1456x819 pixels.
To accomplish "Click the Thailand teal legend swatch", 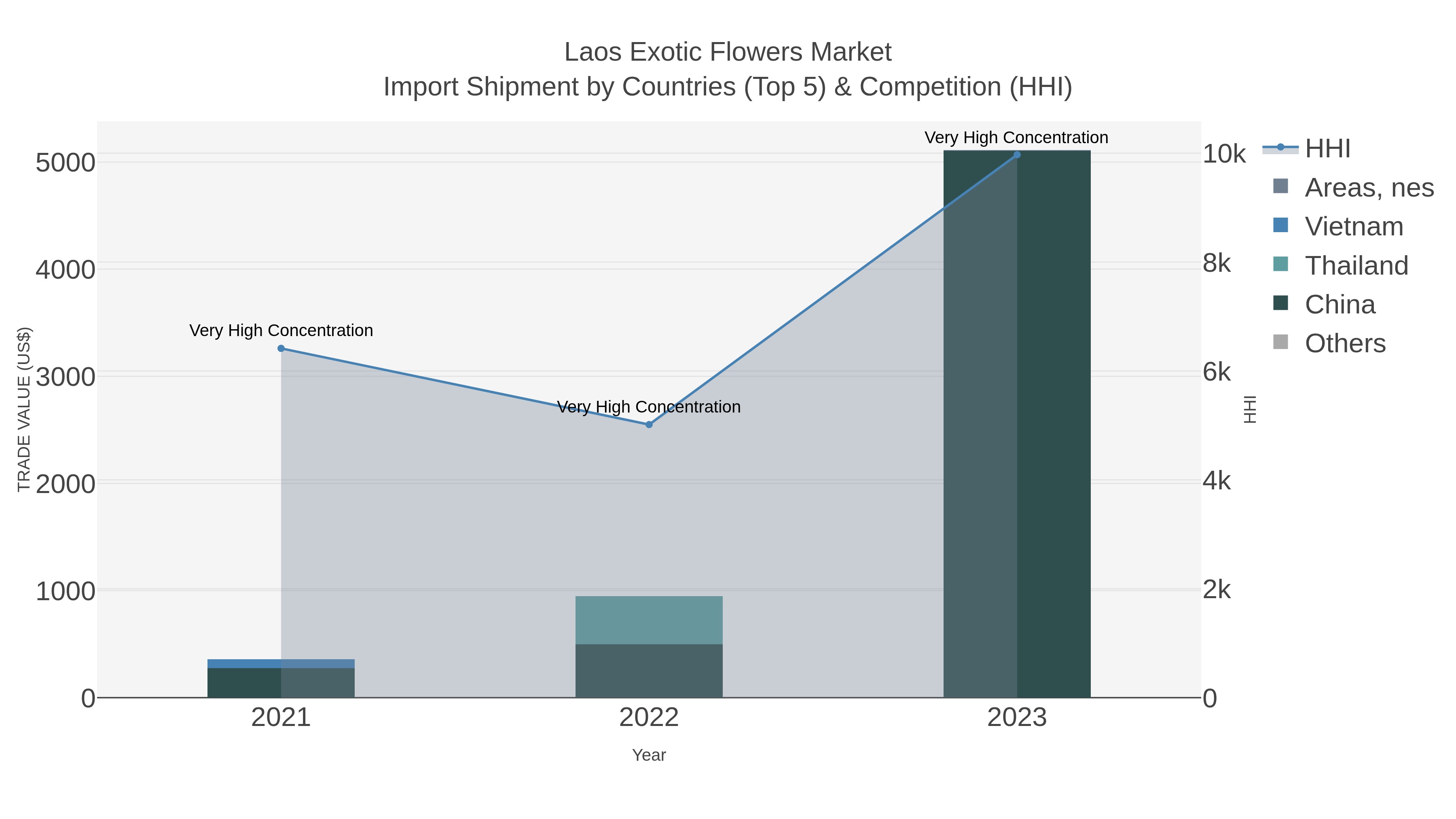I will click(1280, 264).
